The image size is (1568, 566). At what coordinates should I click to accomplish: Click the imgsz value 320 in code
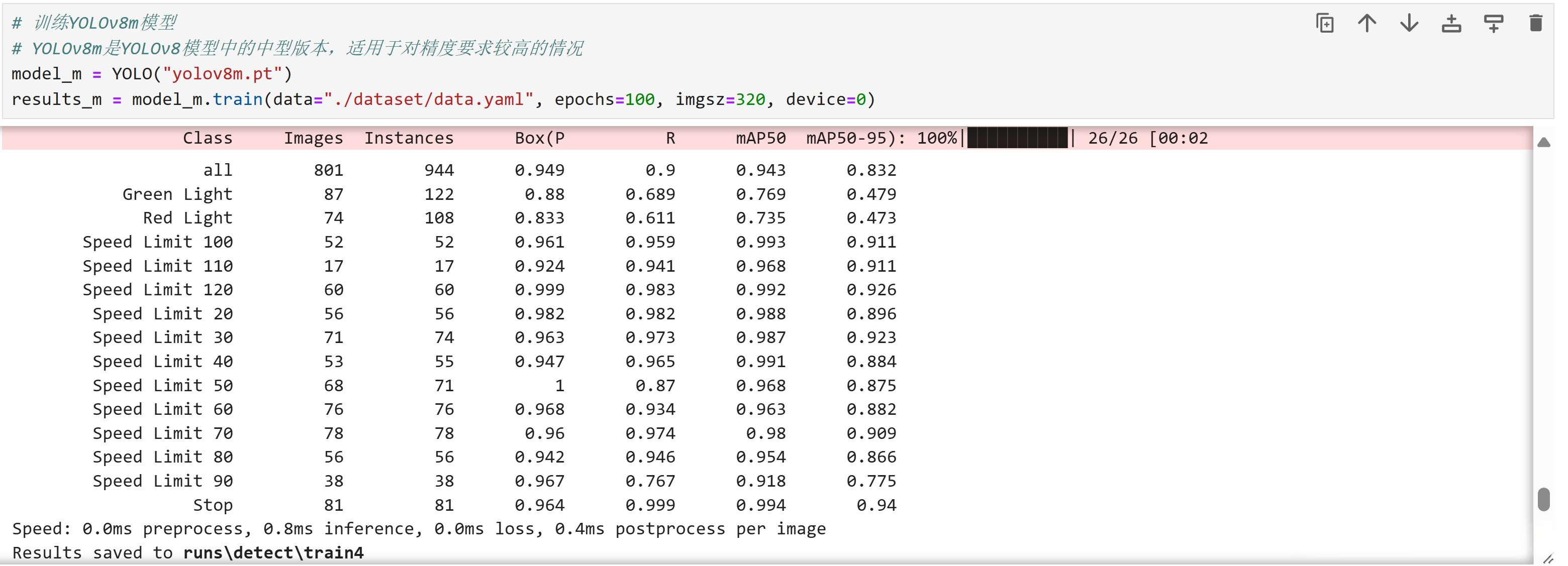point(750,99)
